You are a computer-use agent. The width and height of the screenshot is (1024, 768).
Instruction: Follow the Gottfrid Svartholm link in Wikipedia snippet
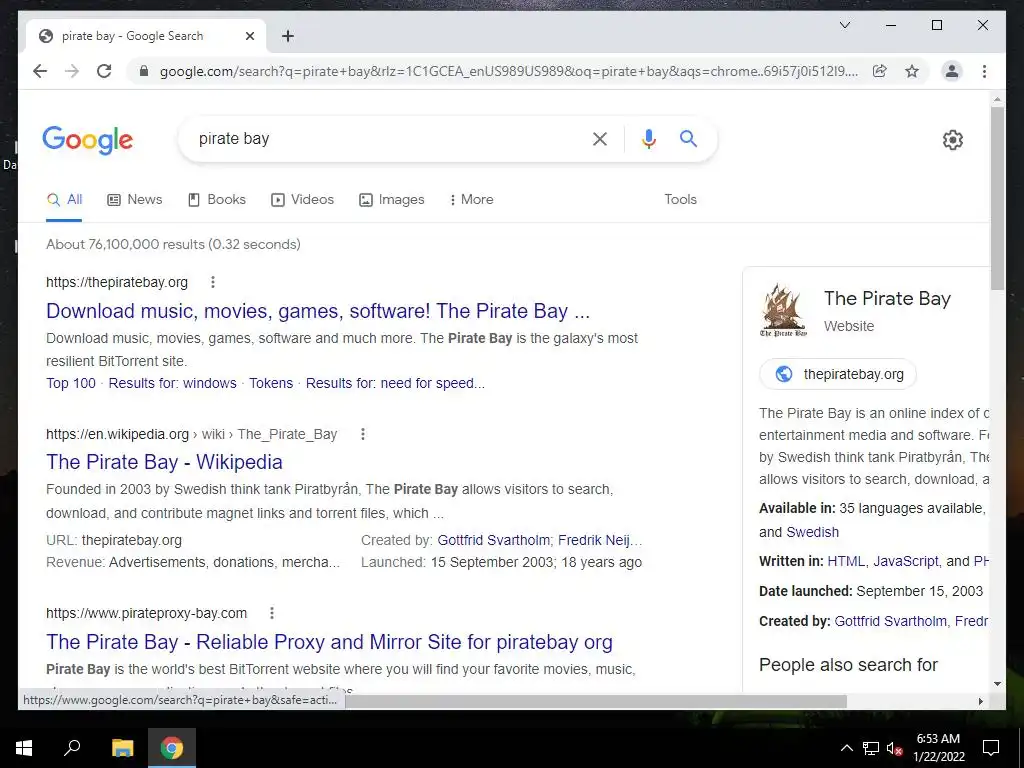tap(494, 540)
